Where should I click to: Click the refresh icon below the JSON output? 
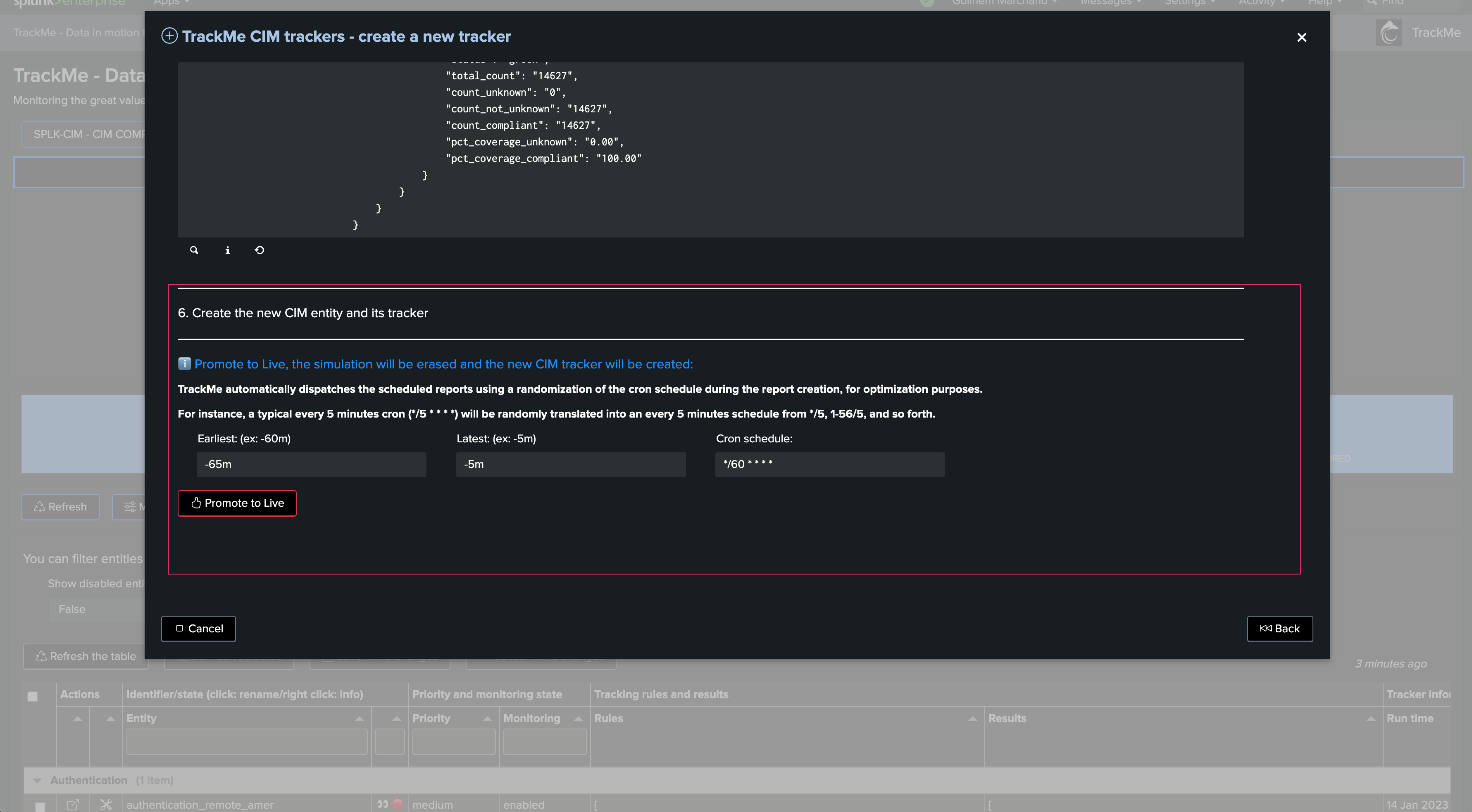click(260, 250)
